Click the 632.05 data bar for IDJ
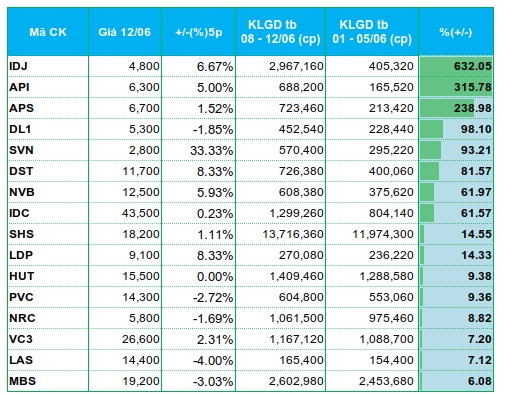506x395 pixels. click(456, 66)
